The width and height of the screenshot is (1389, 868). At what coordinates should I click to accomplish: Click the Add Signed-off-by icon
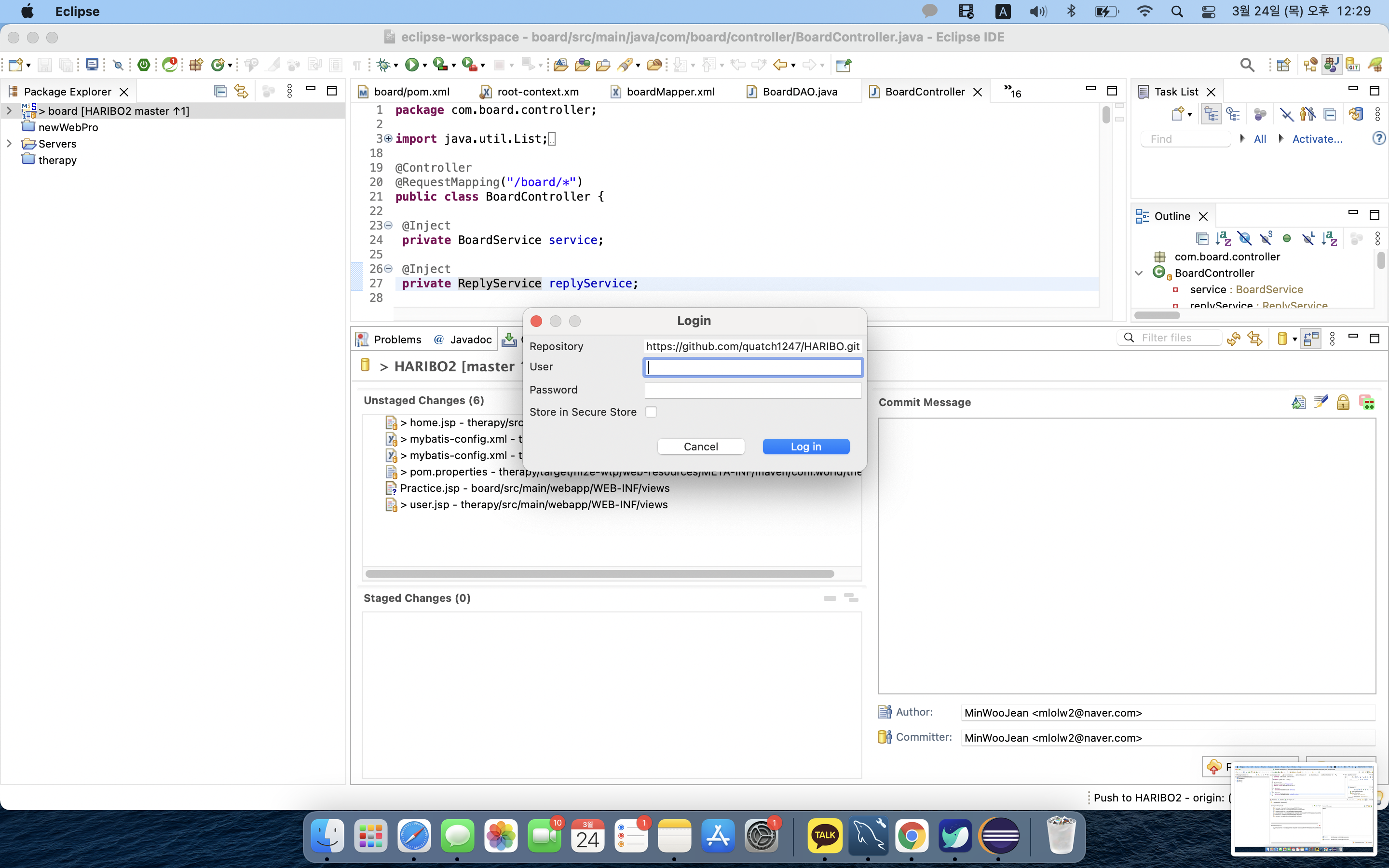pos(1321,402)
